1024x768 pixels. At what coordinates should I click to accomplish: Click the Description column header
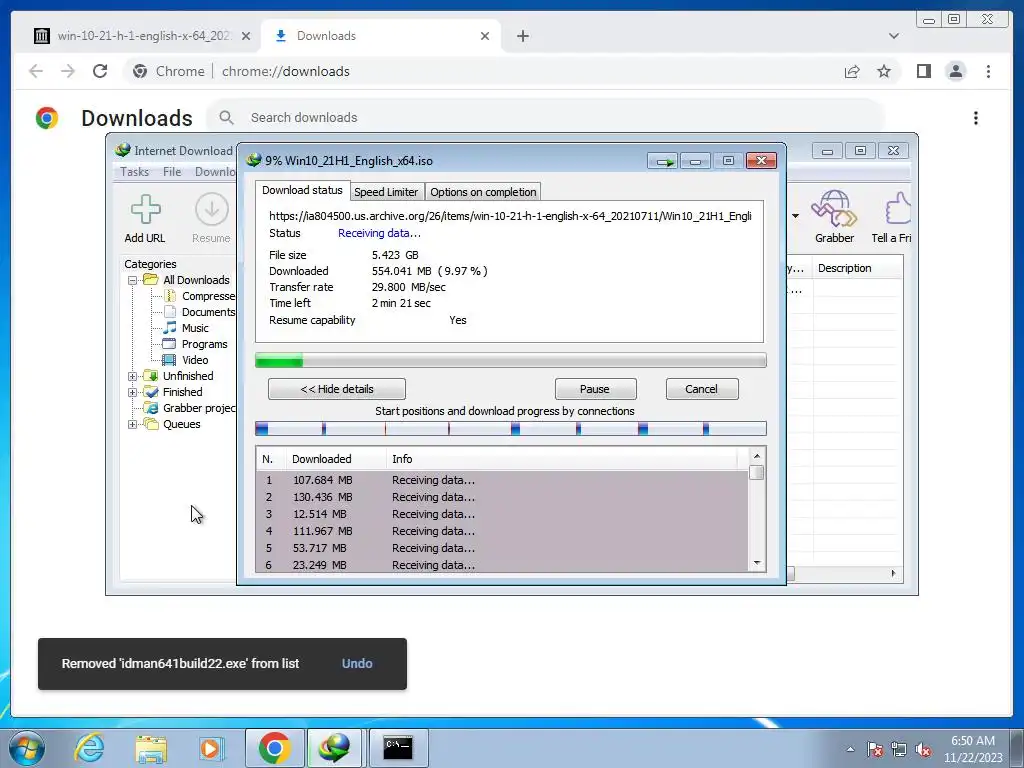pos(857,268)
